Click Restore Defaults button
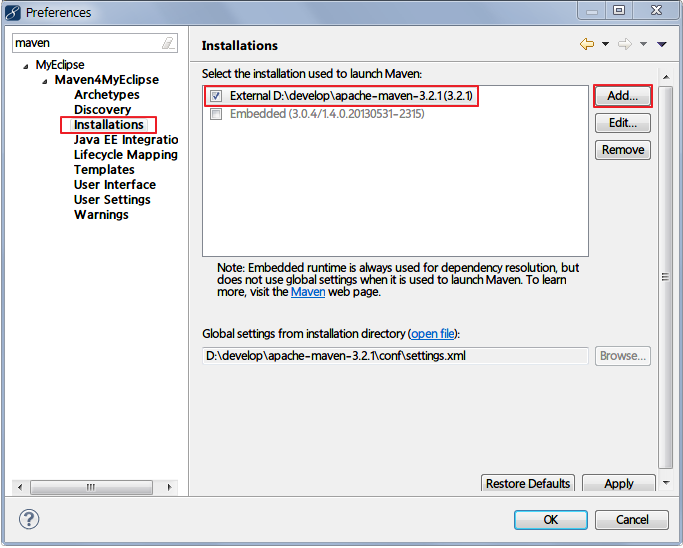 (527, 483)
